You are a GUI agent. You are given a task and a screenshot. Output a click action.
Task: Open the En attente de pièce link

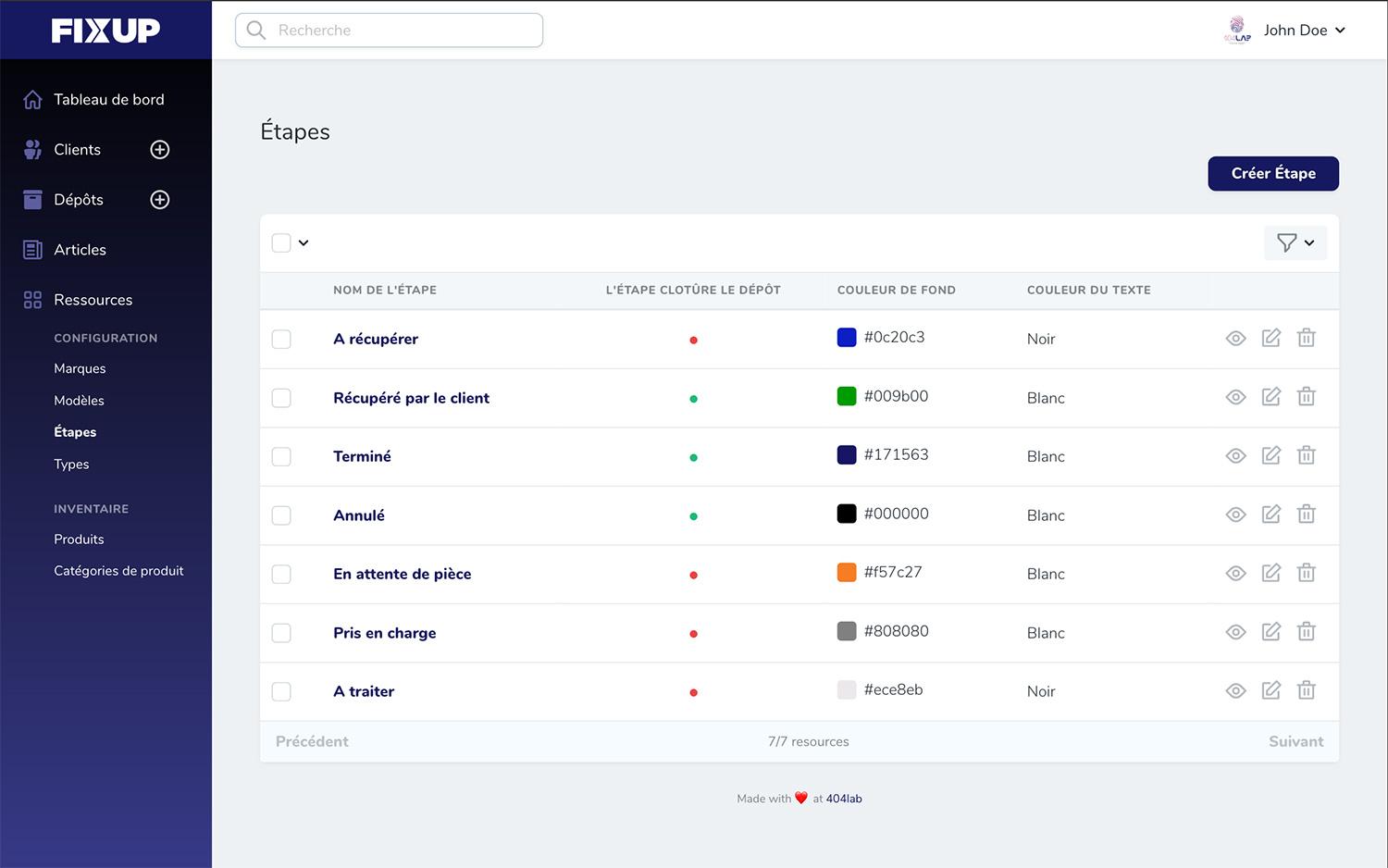click(403, 575)
